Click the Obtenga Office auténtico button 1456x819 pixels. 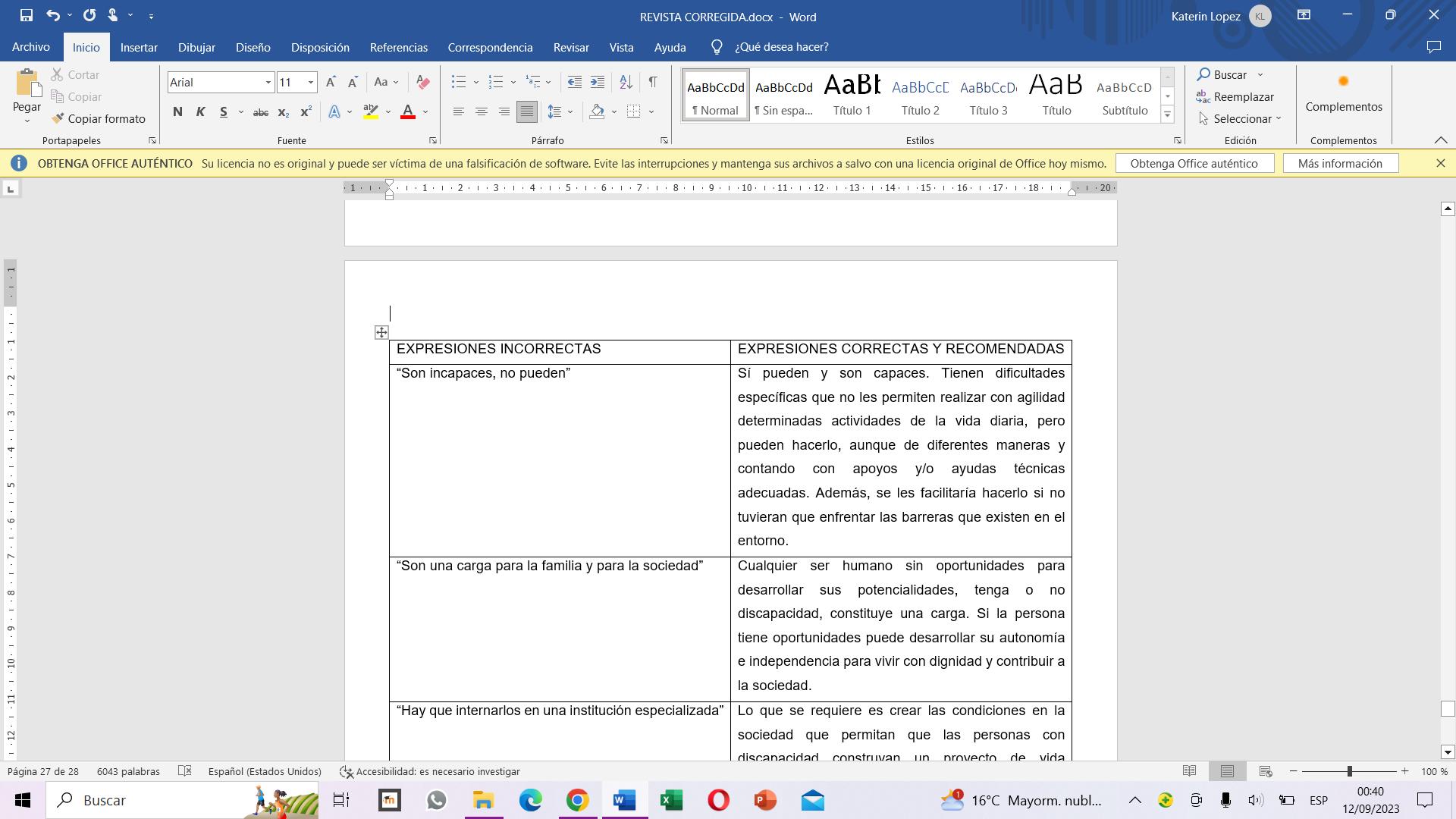1194,163
